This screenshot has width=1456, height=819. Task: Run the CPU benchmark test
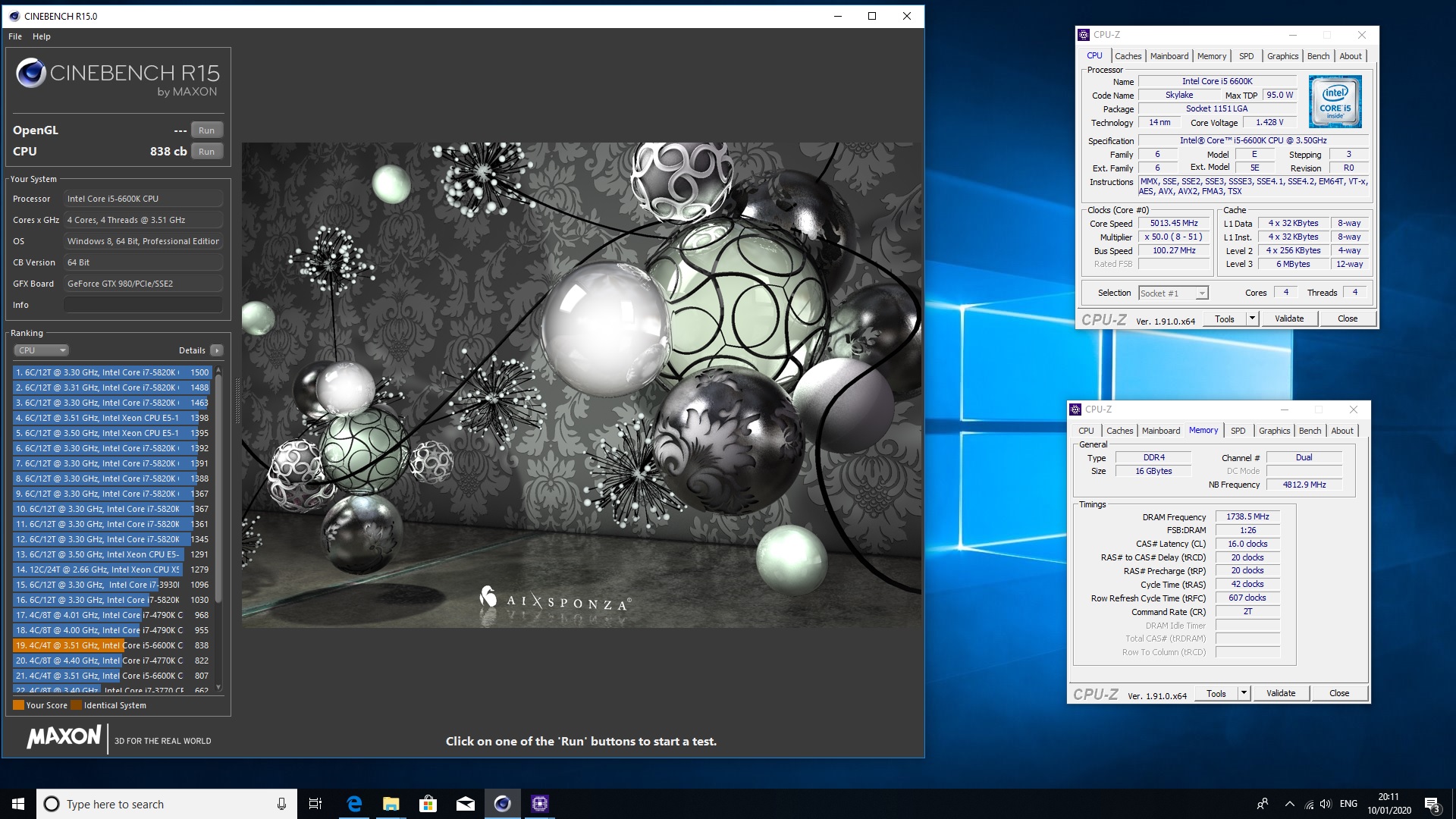click(x=206, y=152)
